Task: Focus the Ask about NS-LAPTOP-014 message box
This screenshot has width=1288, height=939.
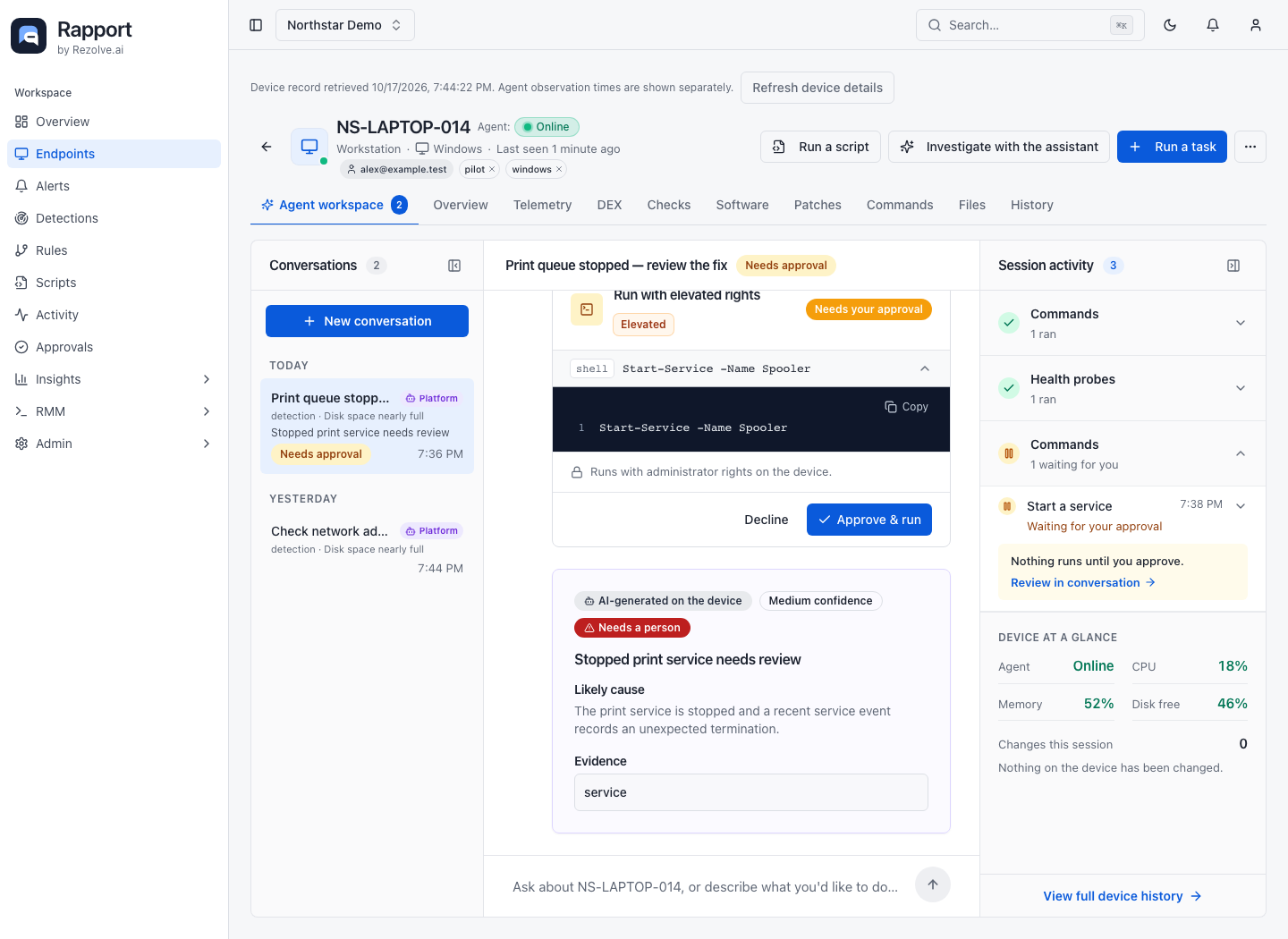Action: click(706, 886)
